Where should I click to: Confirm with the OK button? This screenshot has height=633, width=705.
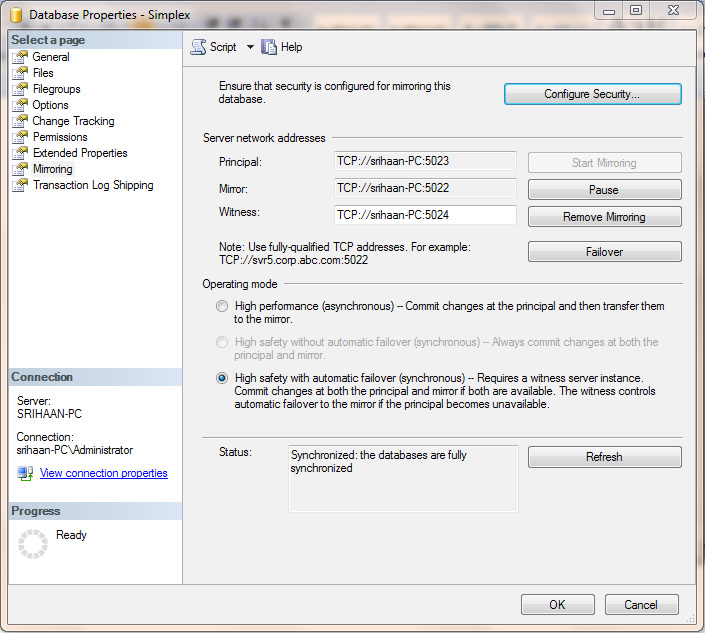[558, 605]
